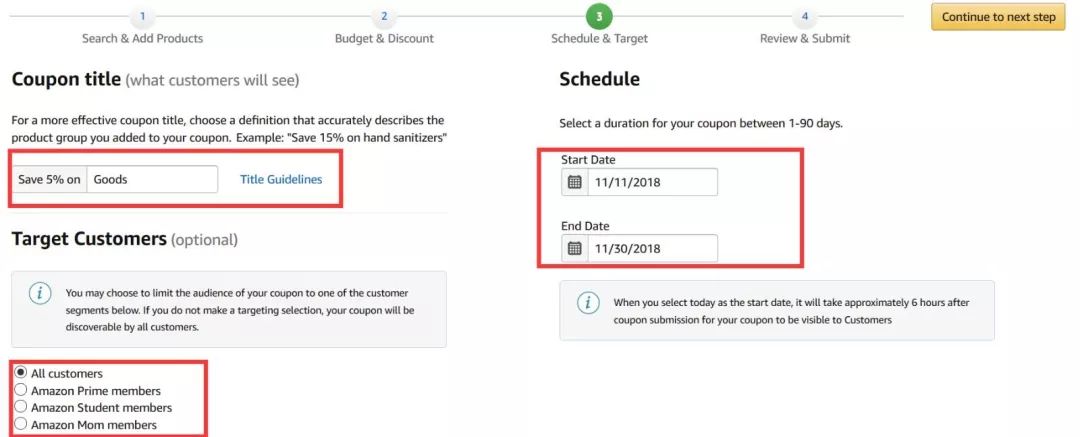
Task: Open the Title Guidelines link
Action: click(x=281, y=179)
